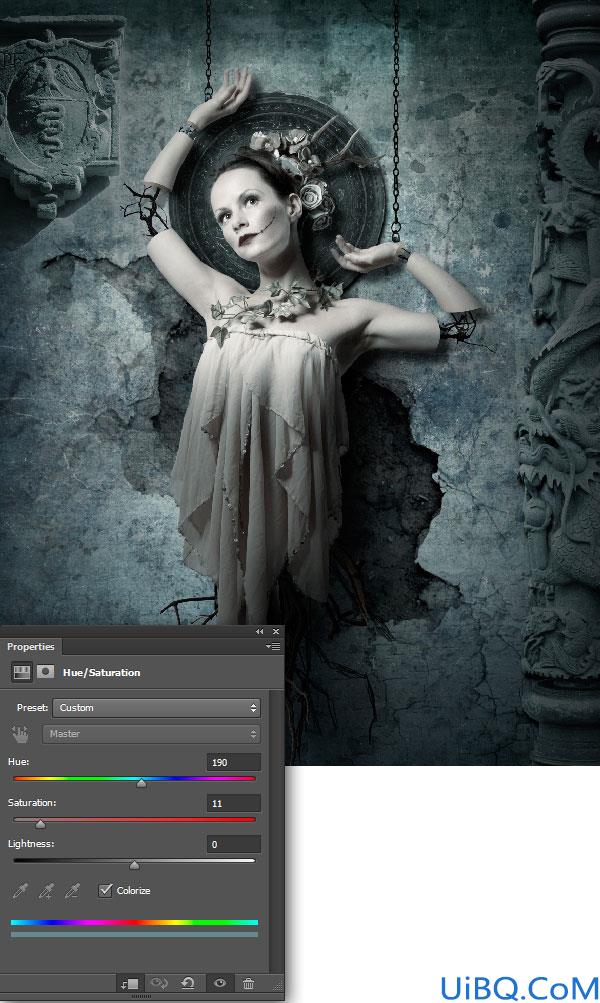The image size is (600, 1003).
Task: Open the Master channel dropdown
Action: [151, 734]
